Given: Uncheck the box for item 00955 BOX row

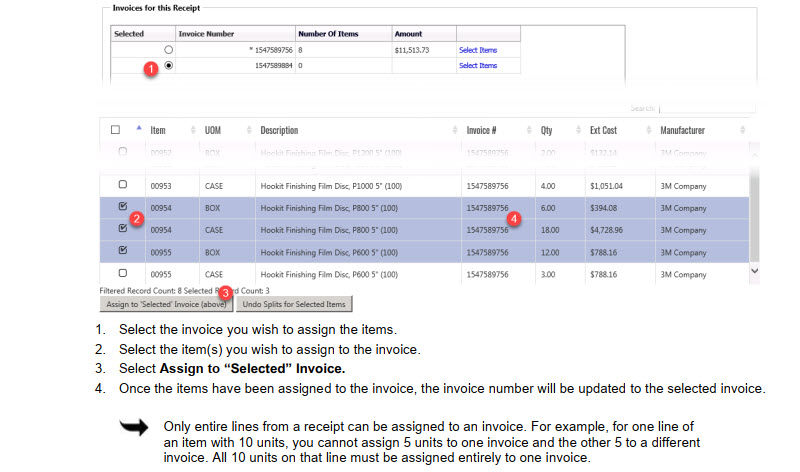Looking at the screenshot, I should point(122,250).
